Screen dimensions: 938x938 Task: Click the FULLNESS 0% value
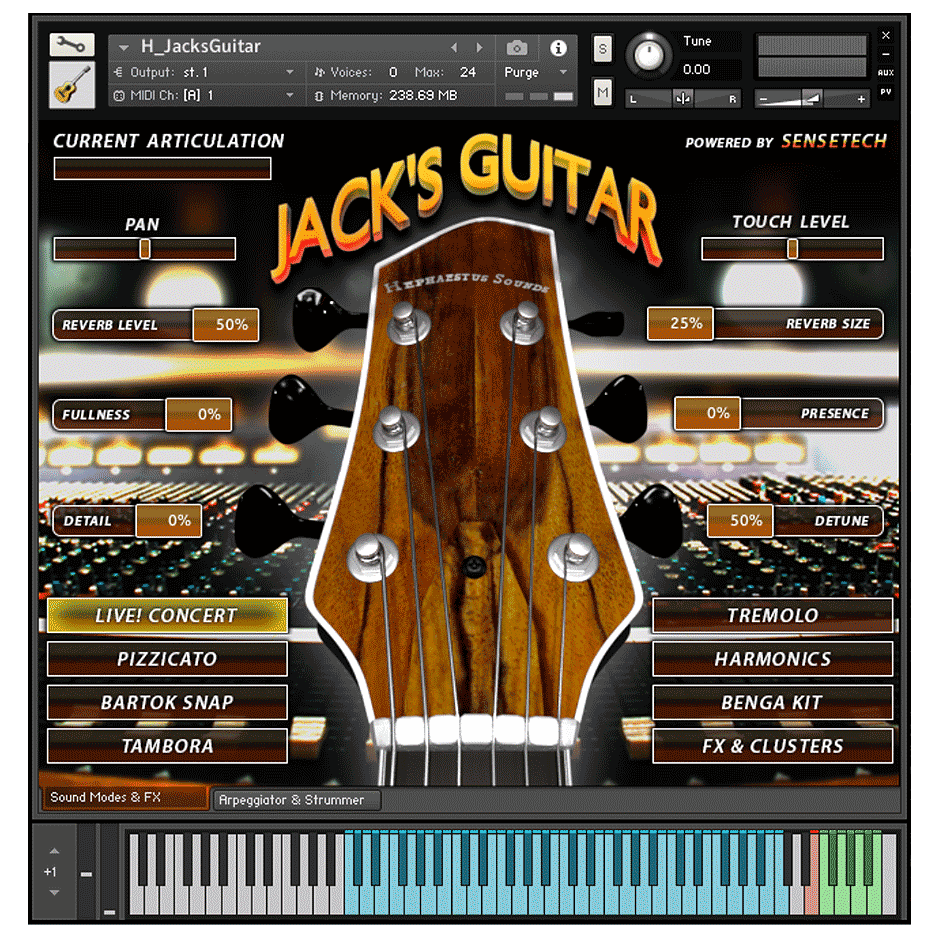click(x=199, y=415)
